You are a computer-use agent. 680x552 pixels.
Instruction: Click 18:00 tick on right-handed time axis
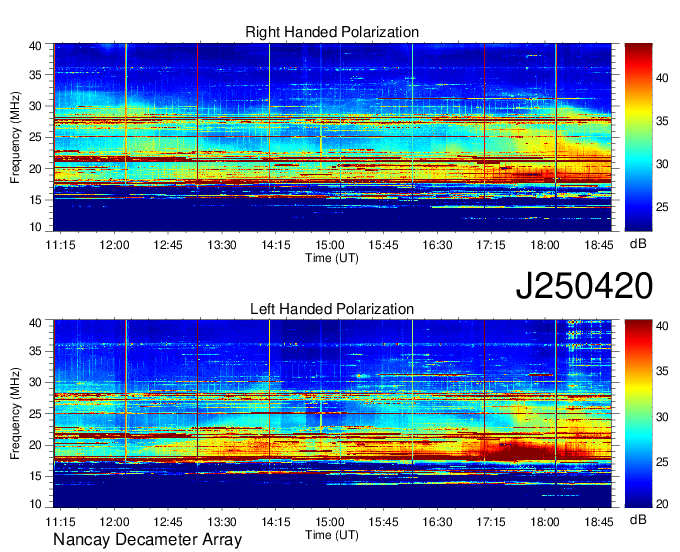tap(545, 245)
